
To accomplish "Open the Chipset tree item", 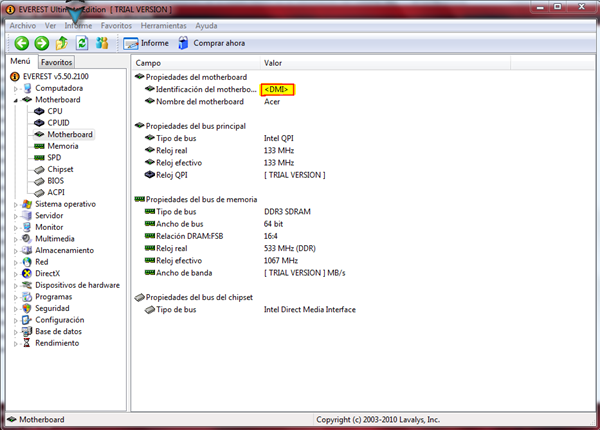I will [x=62, y=169].
